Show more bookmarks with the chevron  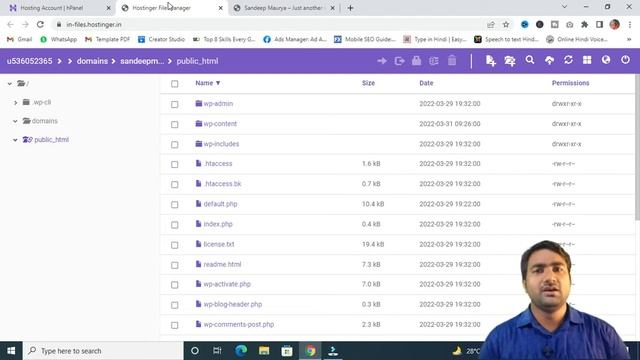(x=629, y=39)
